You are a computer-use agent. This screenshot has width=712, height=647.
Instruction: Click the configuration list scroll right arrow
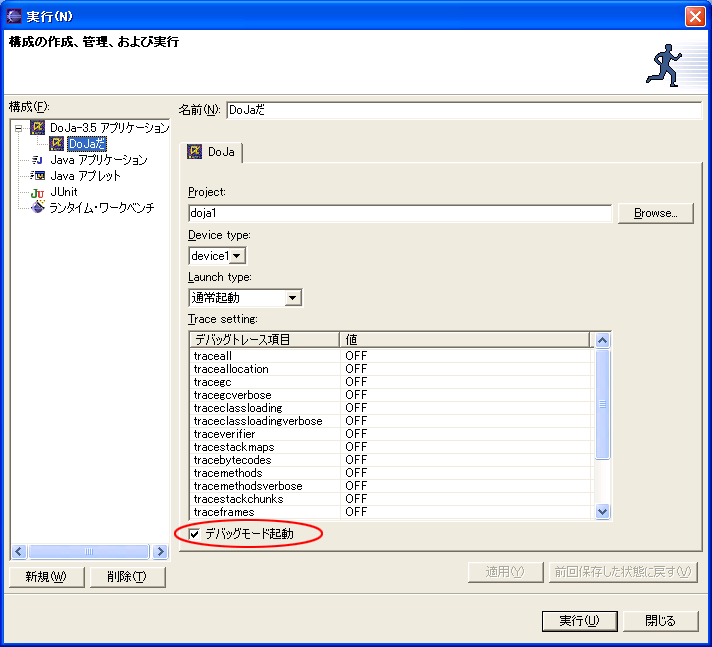click(160, 552)
